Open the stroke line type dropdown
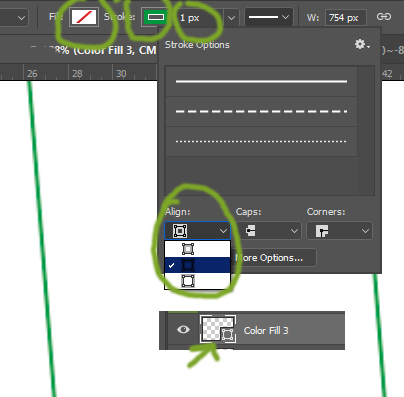The image size is (404, 397). (x=269, y=17)
